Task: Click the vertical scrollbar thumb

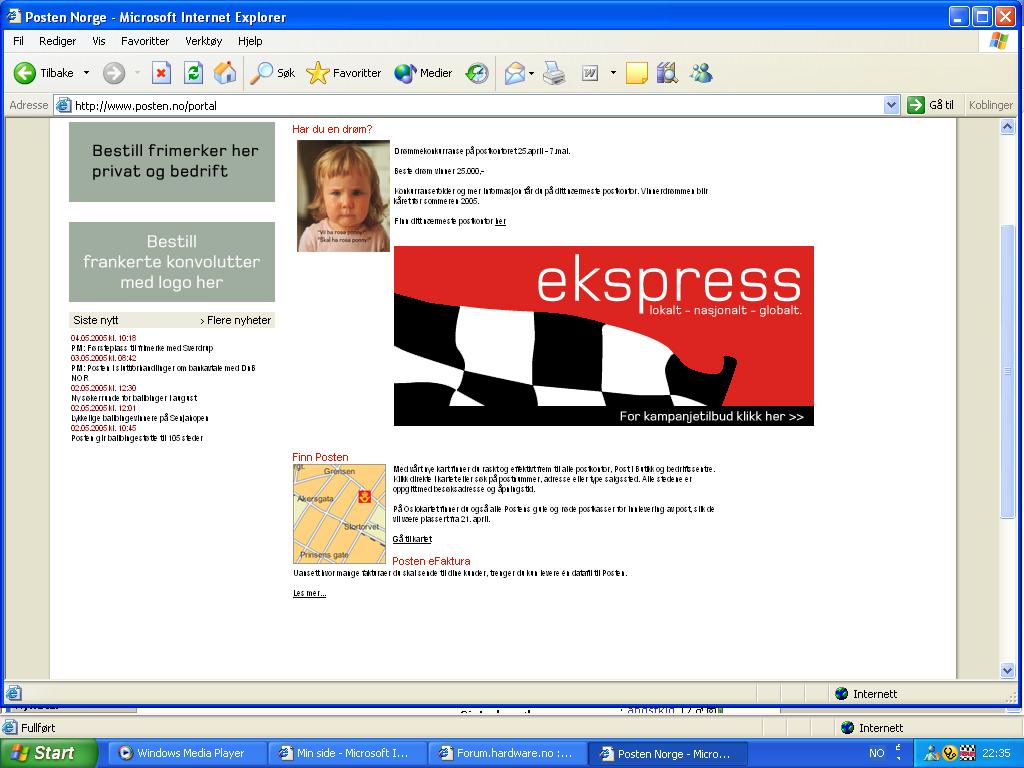Action: click(x=1007, y=372)
